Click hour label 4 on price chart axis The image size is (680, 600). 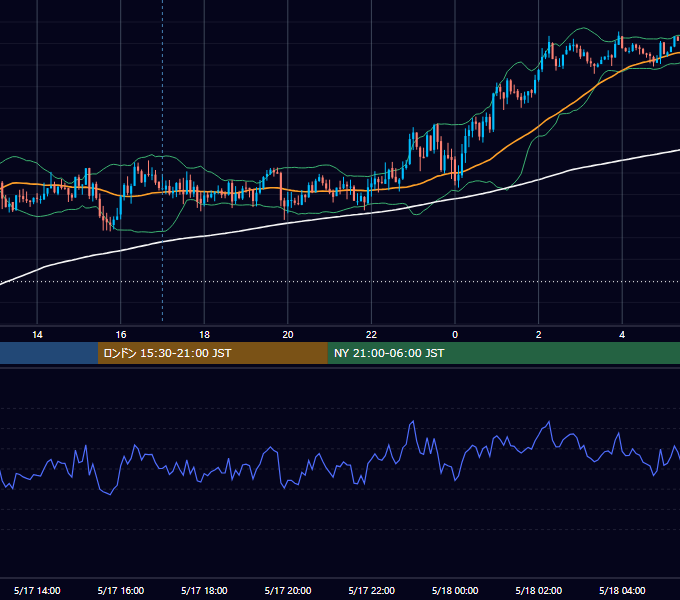622,335
